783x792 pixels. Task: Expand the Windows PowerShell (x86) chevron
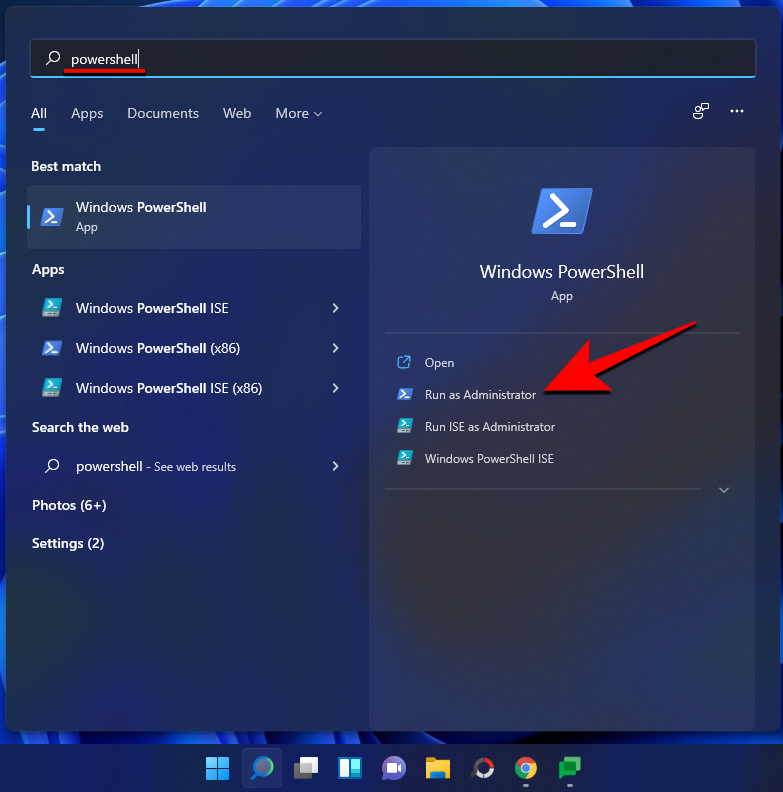pos(335,348)
